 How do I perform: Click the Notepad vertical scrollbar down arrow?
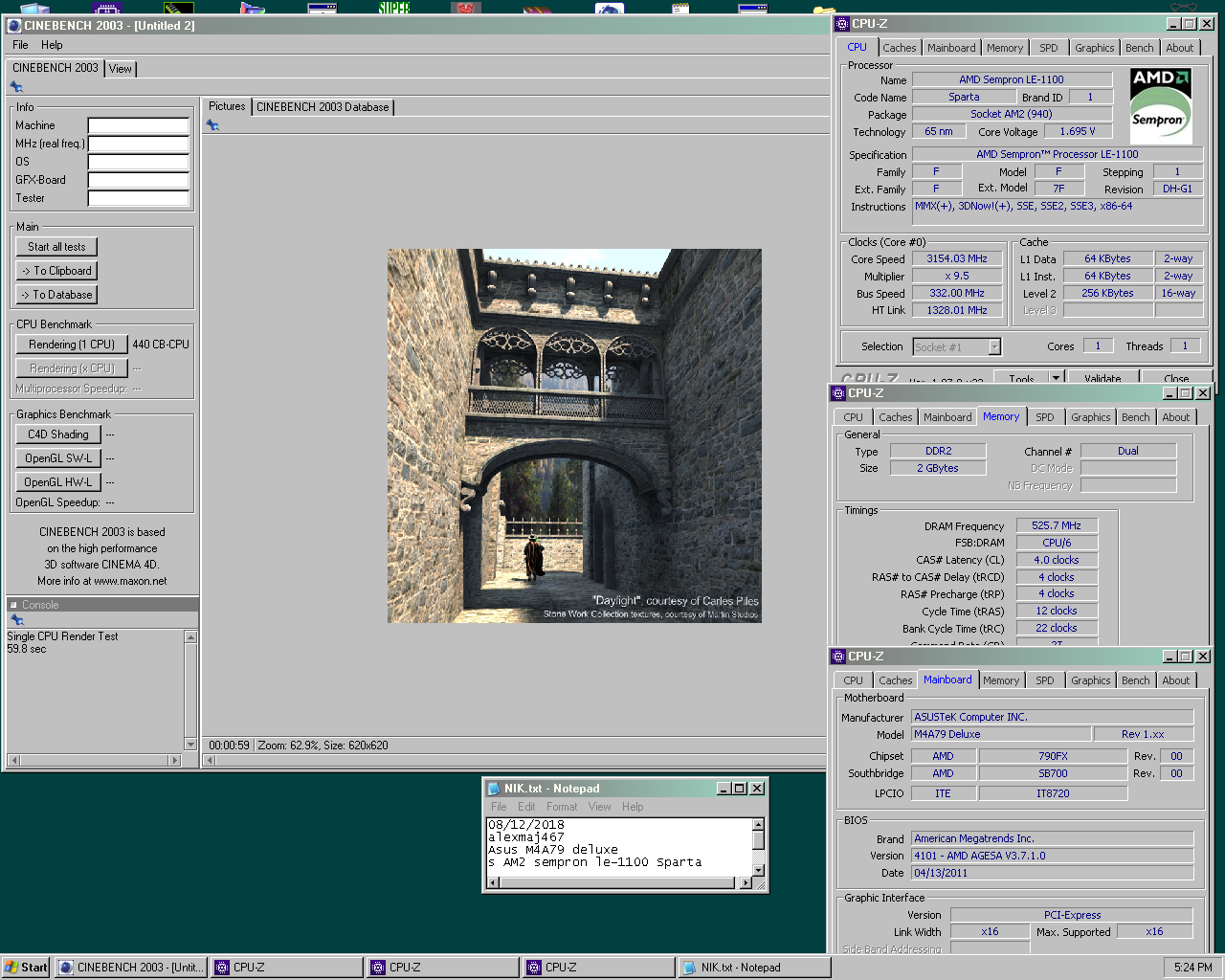pos(758,870)
